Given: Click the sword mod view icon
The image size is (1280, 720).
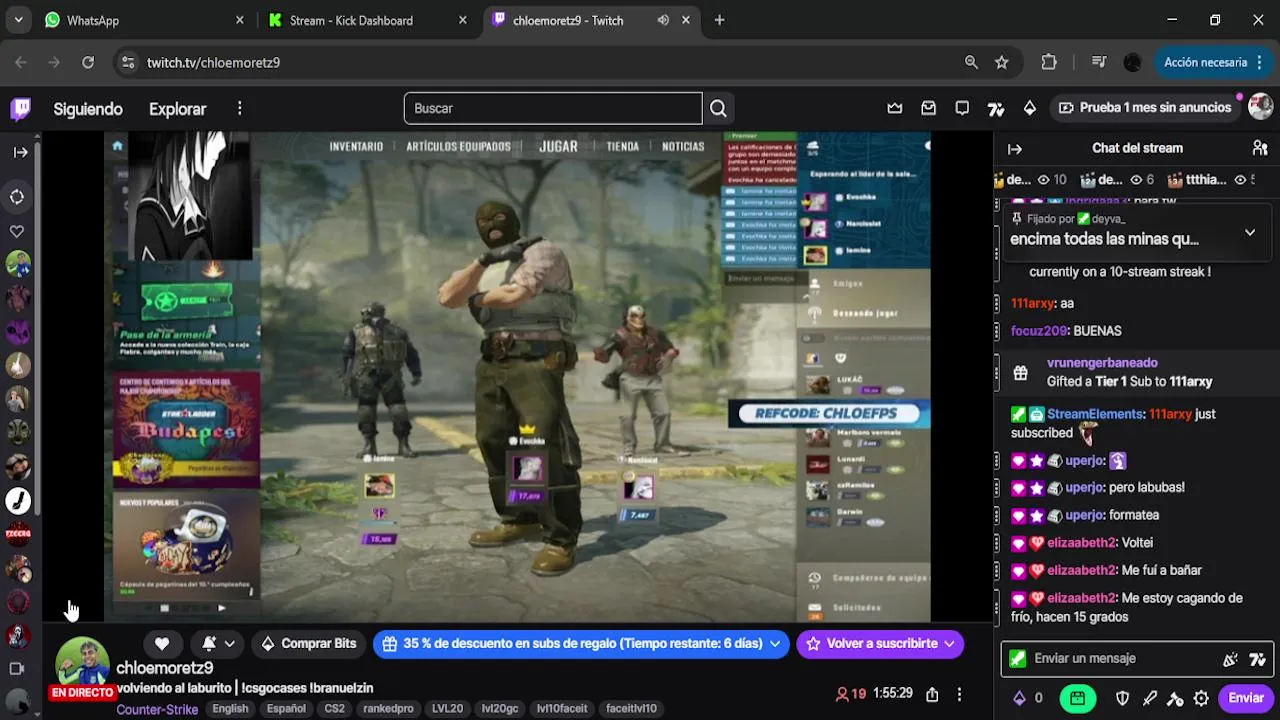Looking at the screenshot, I should click(x=1149, y=698).
